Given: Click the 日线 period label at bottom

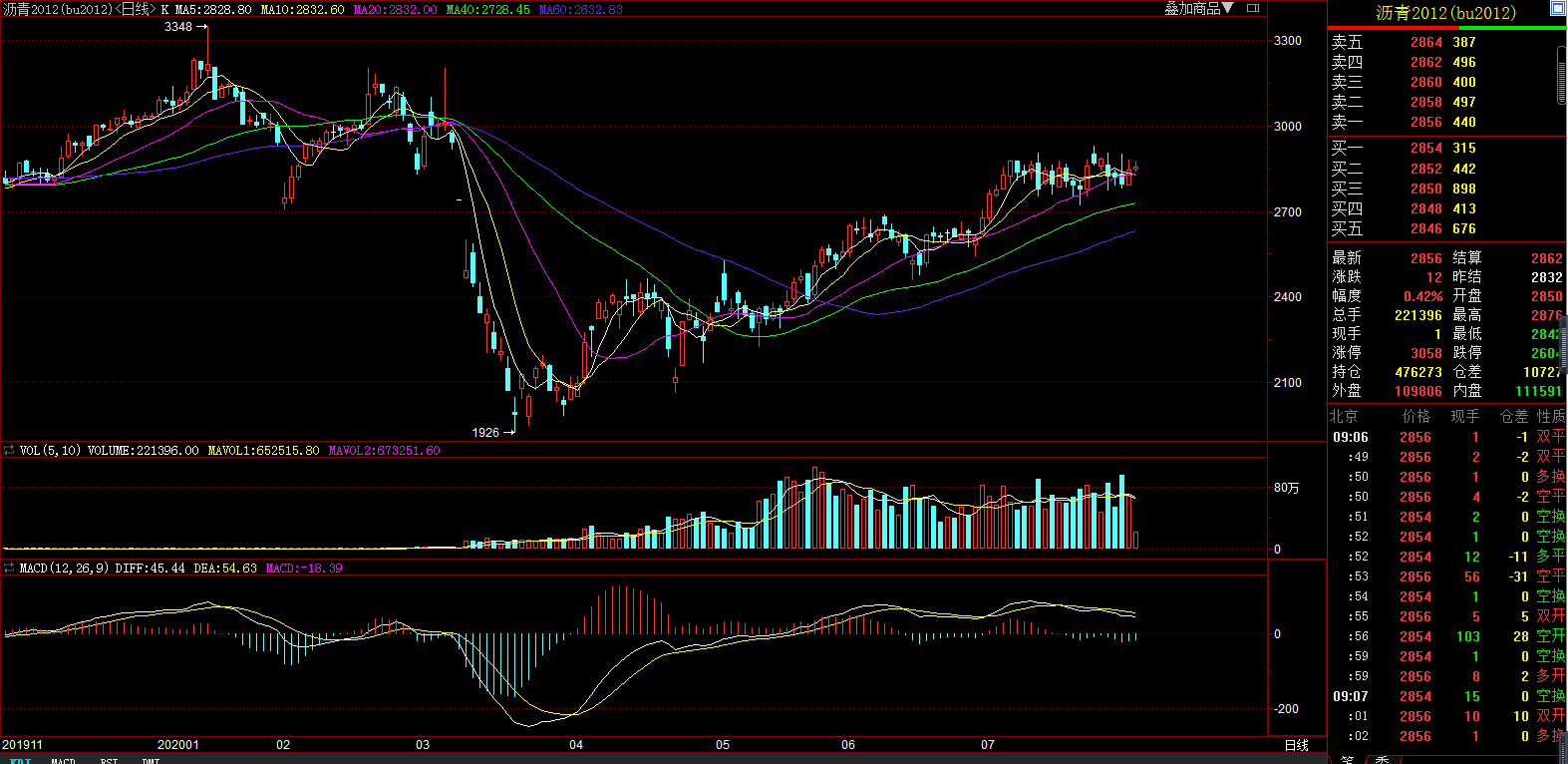Looking at the screenshot, I should click(x=1296, y=745).
